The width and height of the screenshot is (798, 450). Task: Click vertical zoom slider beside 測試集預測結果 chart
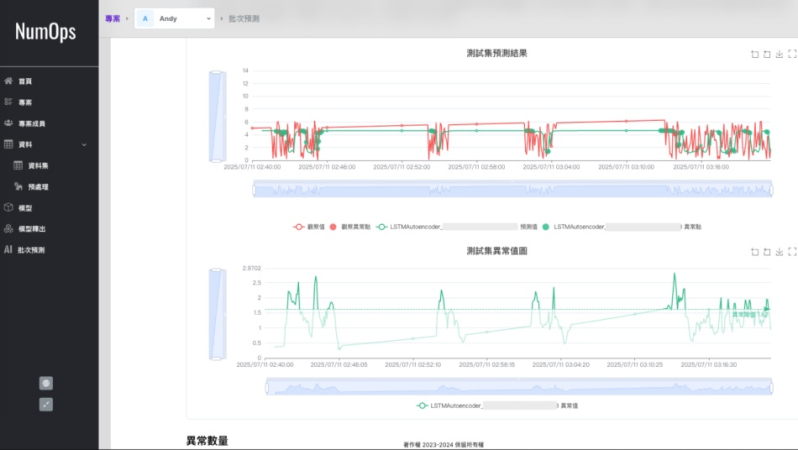pos(217,117)
